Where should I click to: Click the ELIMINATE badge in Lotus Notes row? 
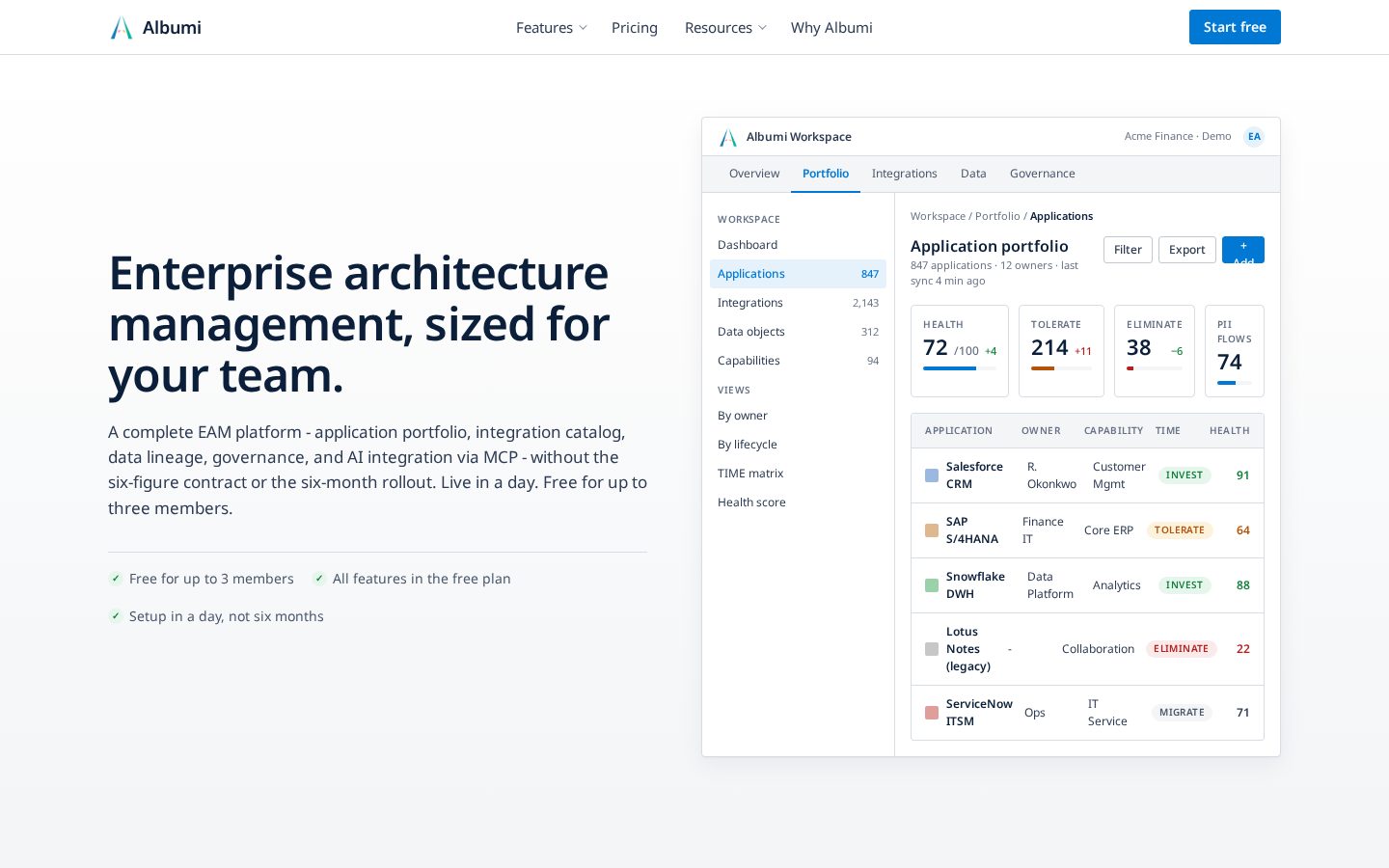[1182, 649]
